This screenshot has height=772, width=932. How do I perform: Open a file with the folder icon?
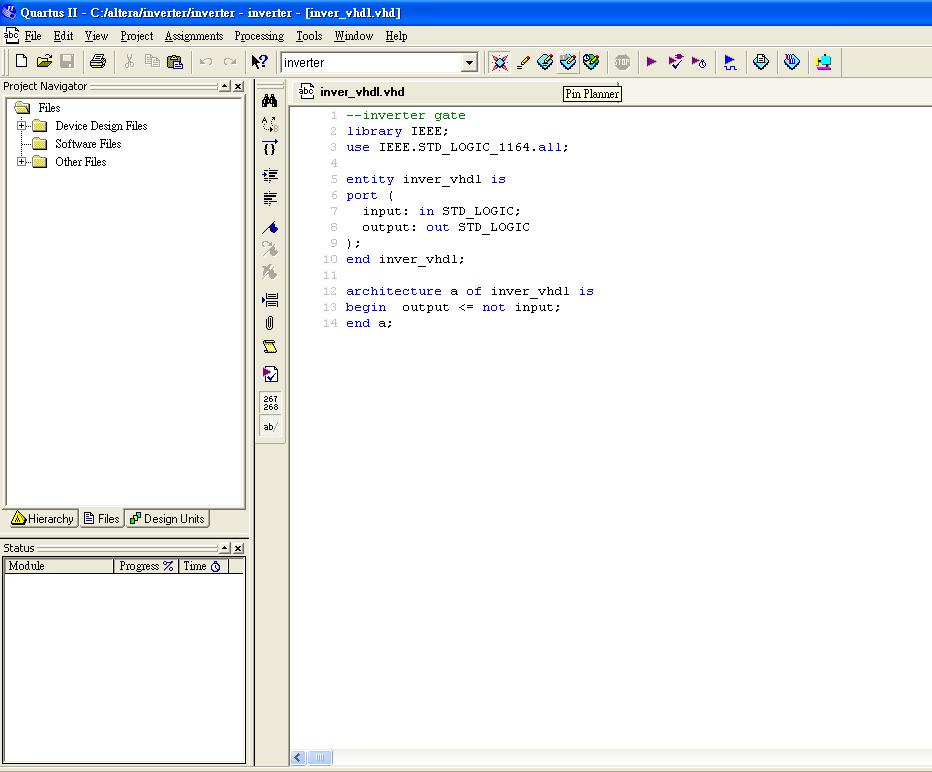pyautogui.click(x=44, y=62)
